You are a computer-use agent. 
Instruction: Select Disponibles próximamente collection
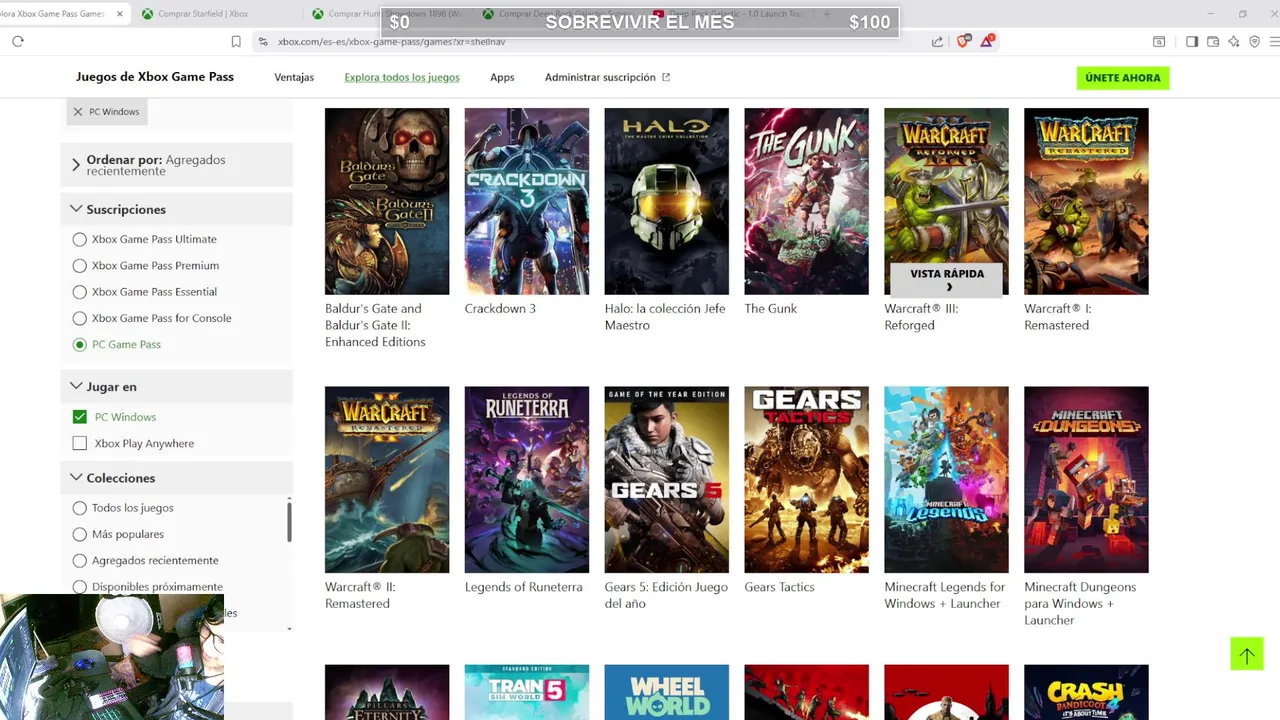(x=80, y=587)
